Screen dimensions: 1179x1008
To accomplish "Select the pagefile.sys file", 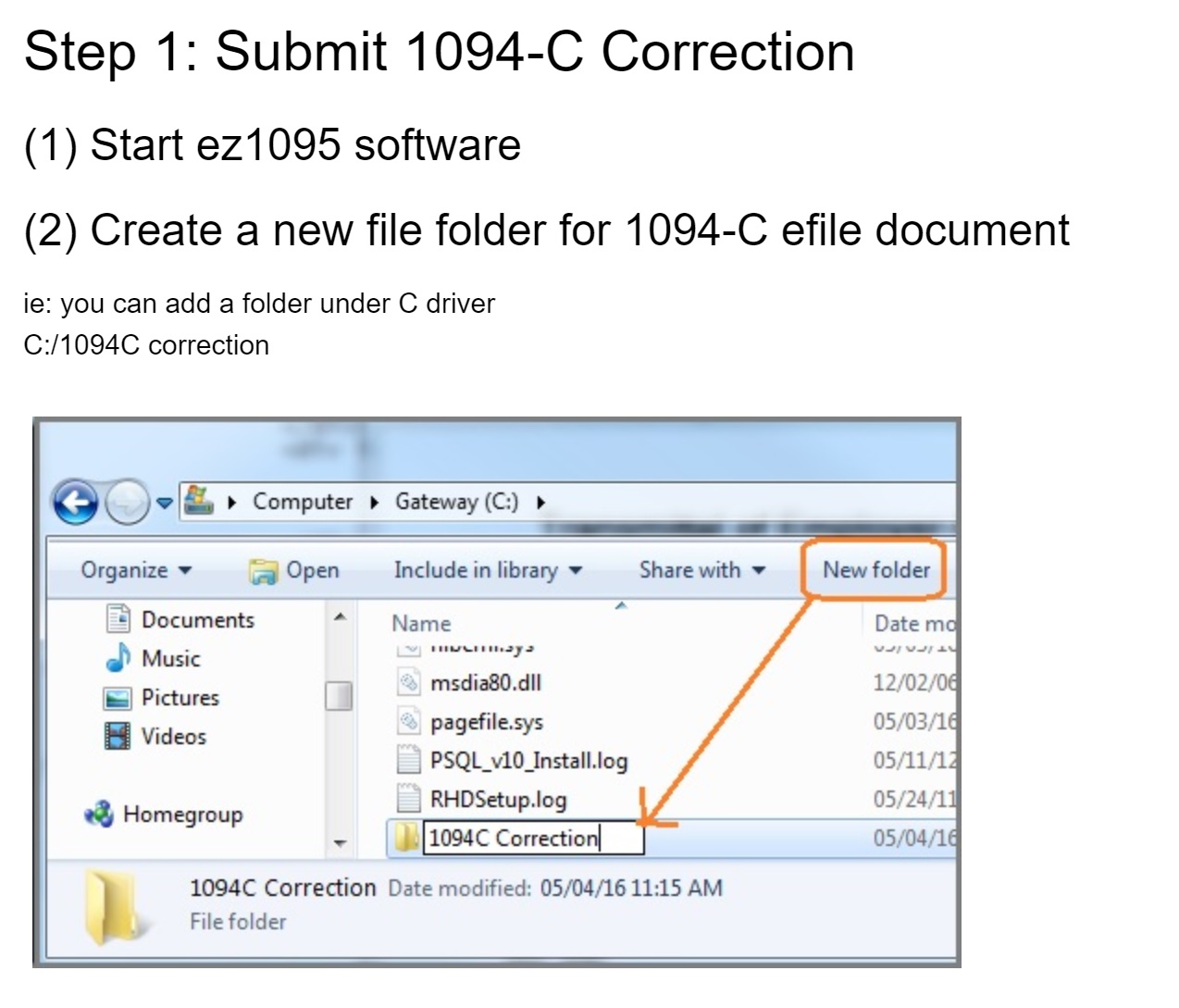I will point(486,722).
